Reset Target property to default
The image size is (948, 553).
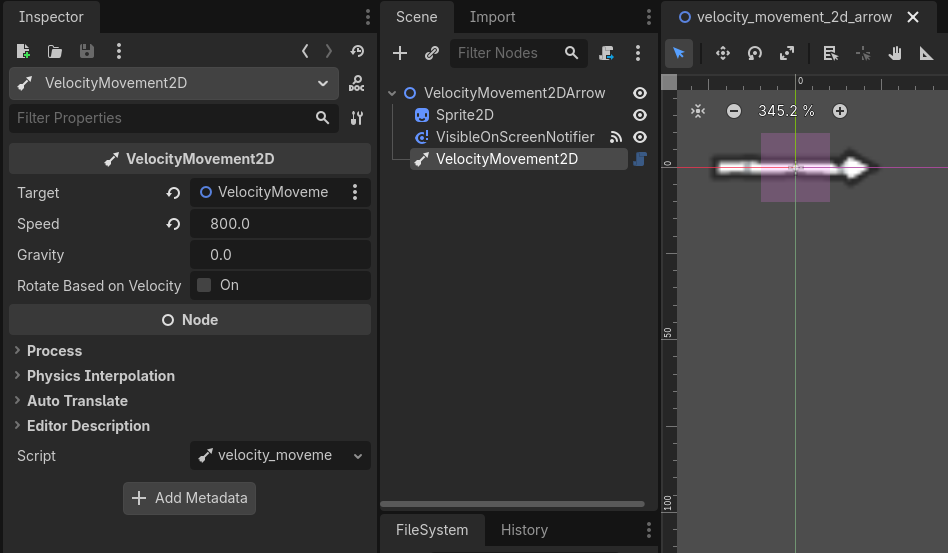click(174, 193)
